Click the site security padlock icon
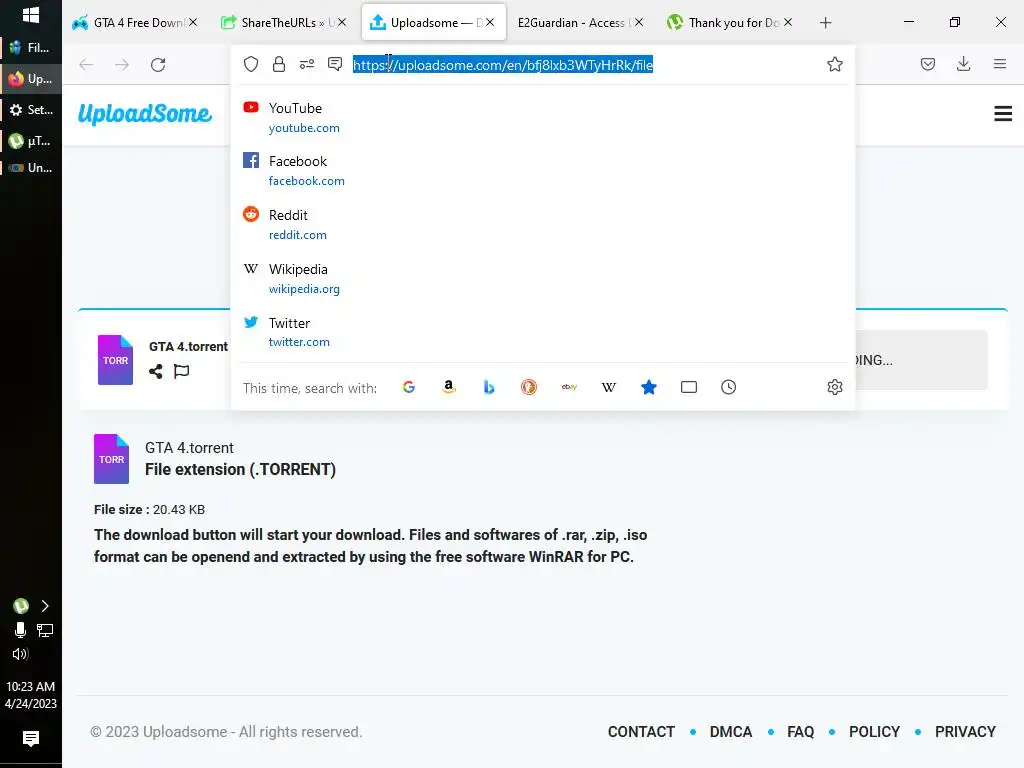1024x768 pixels. tap(279, 64)
